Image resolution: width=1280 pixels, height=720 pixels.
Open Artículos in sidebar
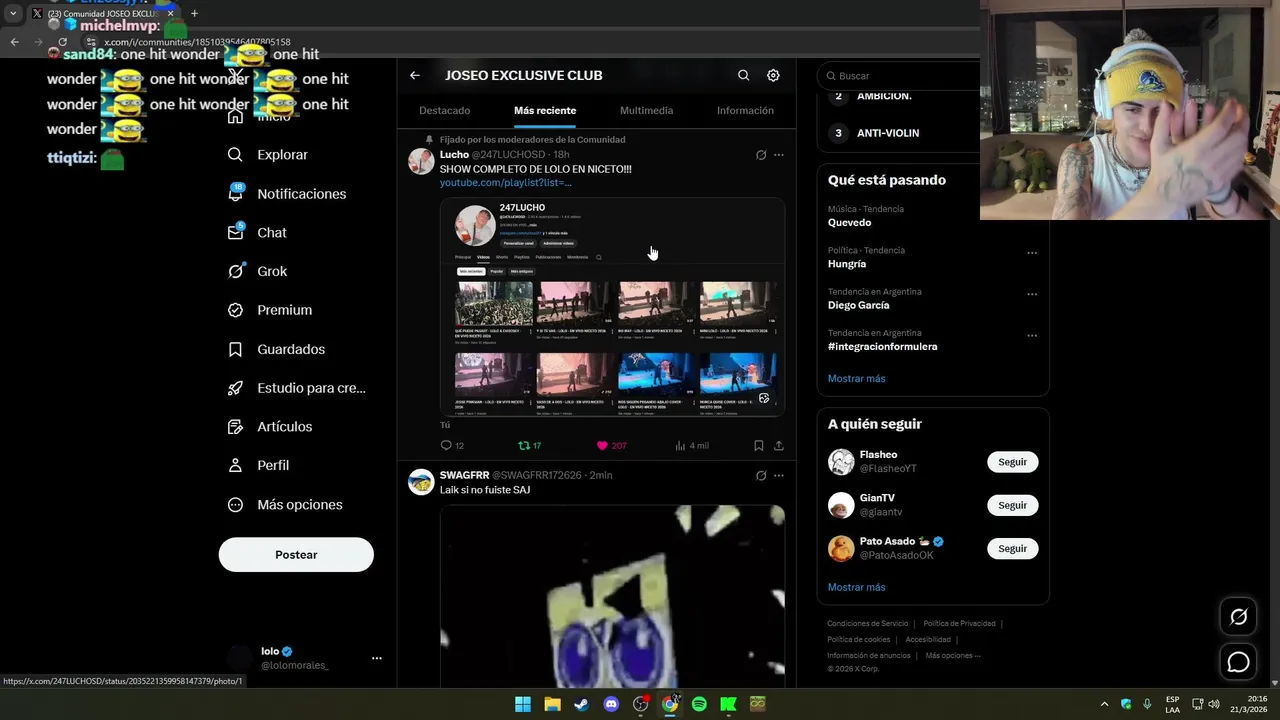click(x=270, y=427)
